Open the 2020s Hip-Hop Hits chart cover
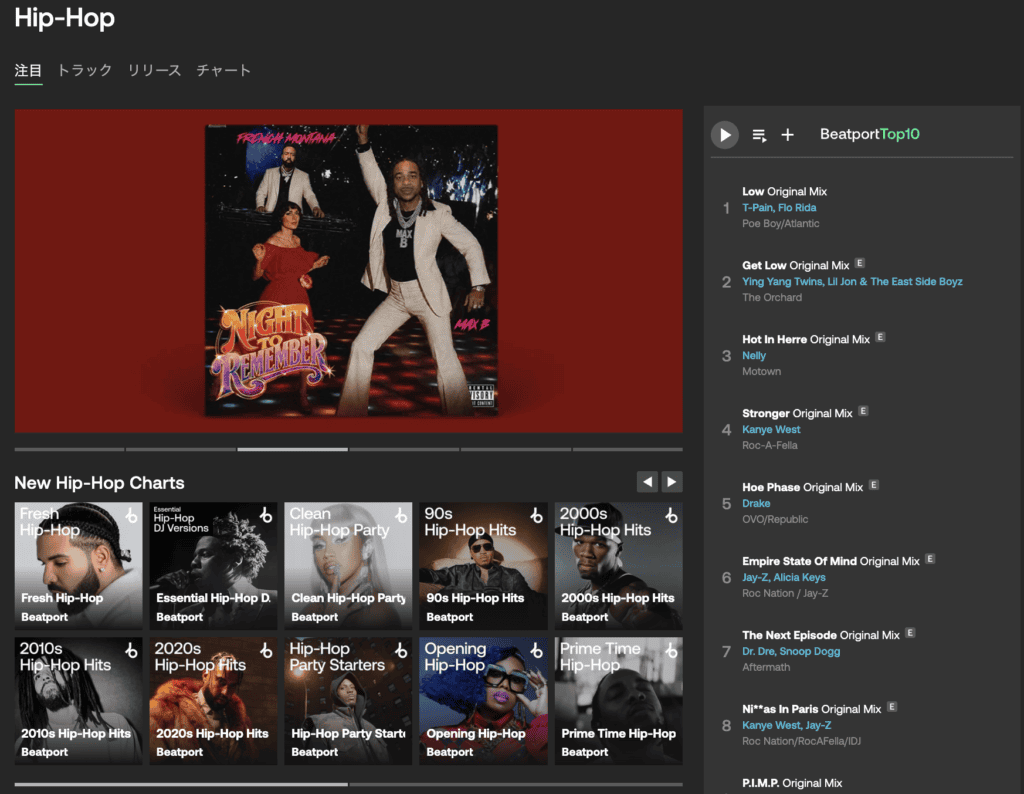 214,701
